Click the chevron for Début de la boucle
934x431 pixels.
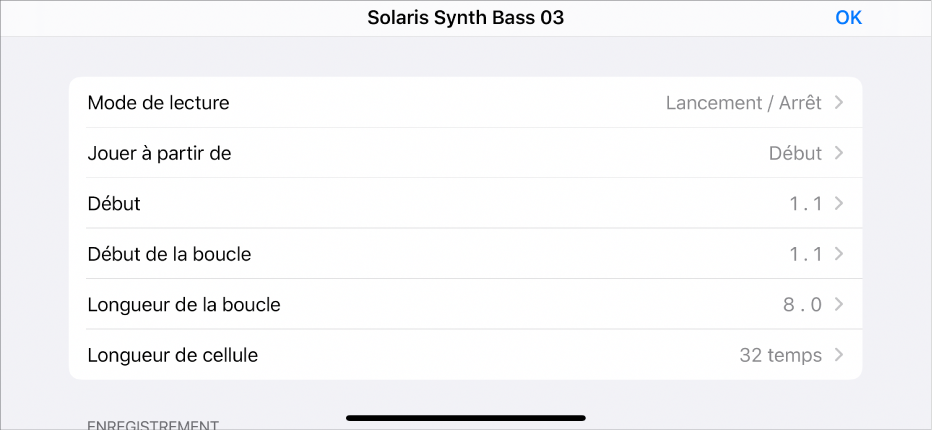(839, 254)
